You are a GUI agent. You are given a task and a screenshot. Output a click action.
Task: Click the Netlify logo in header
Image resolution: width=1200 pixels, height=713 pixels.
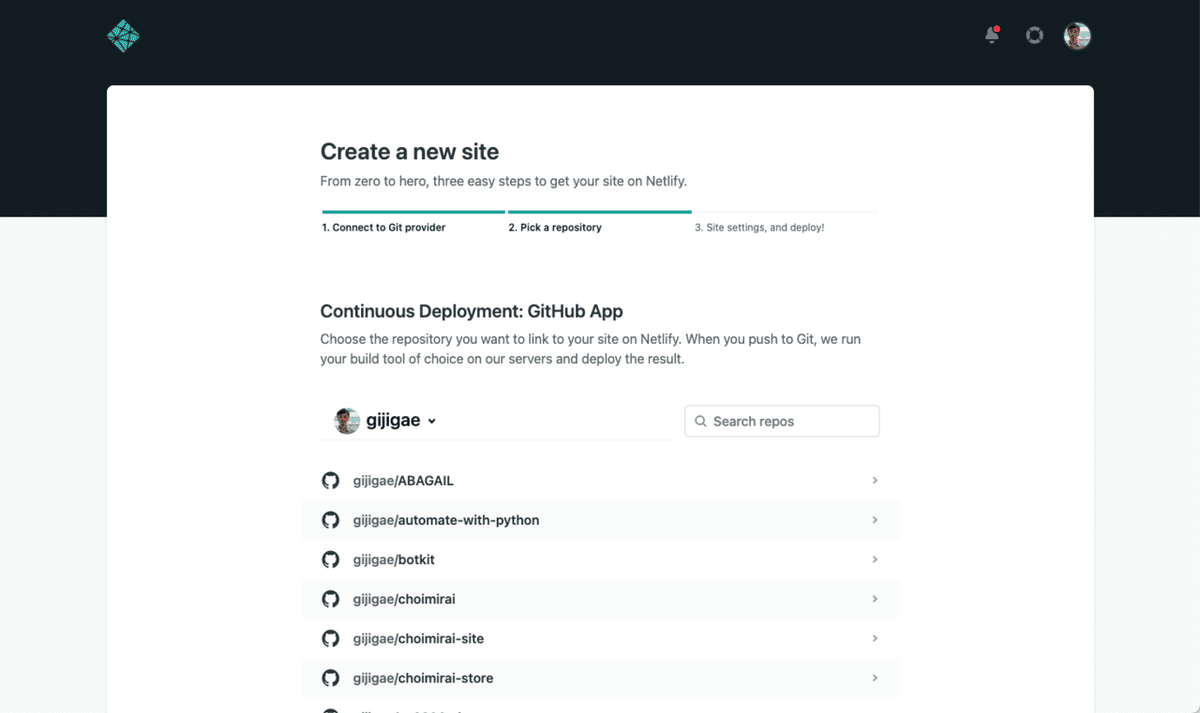(123, 36)
